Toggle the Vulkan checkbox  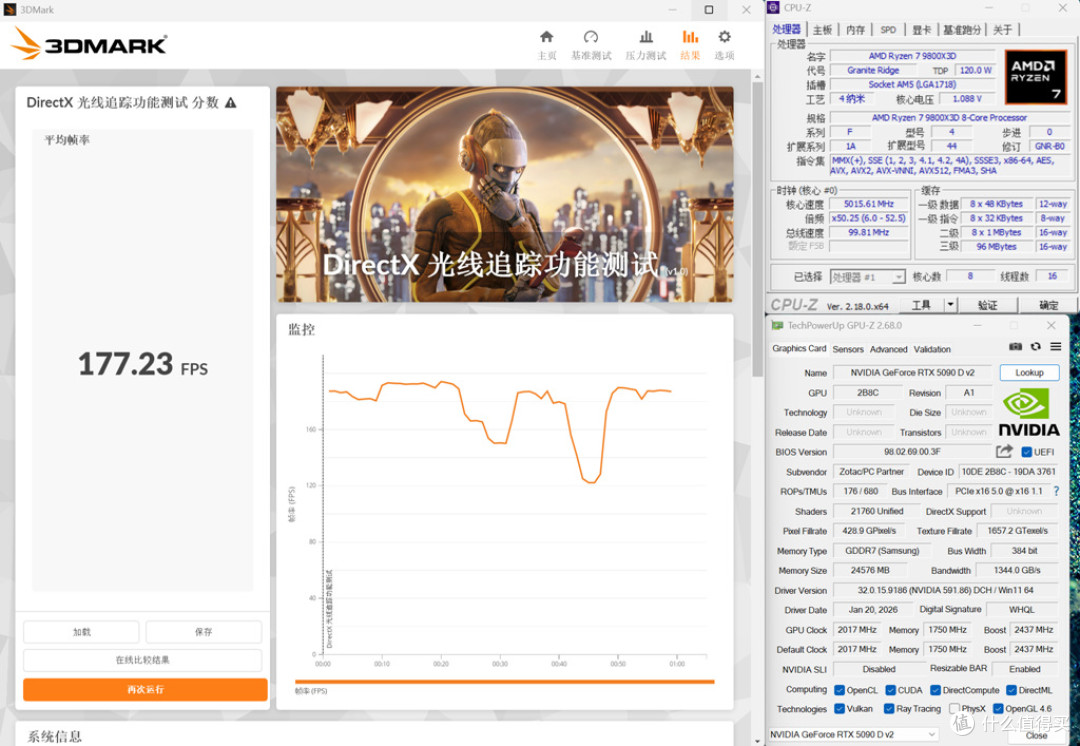click(839, 708)
